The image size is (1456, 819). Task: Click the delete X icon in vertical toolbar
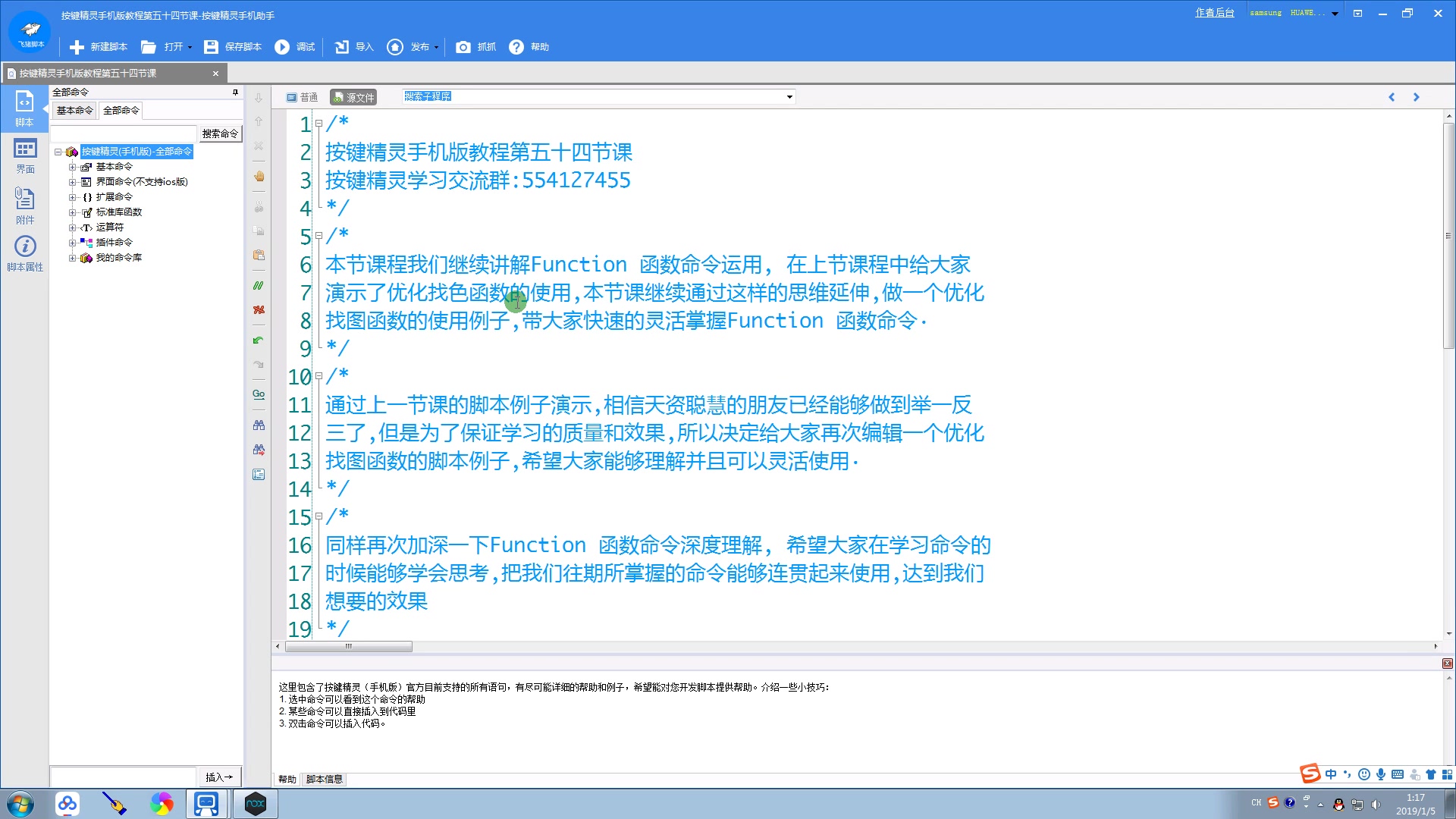pos(259,146)
